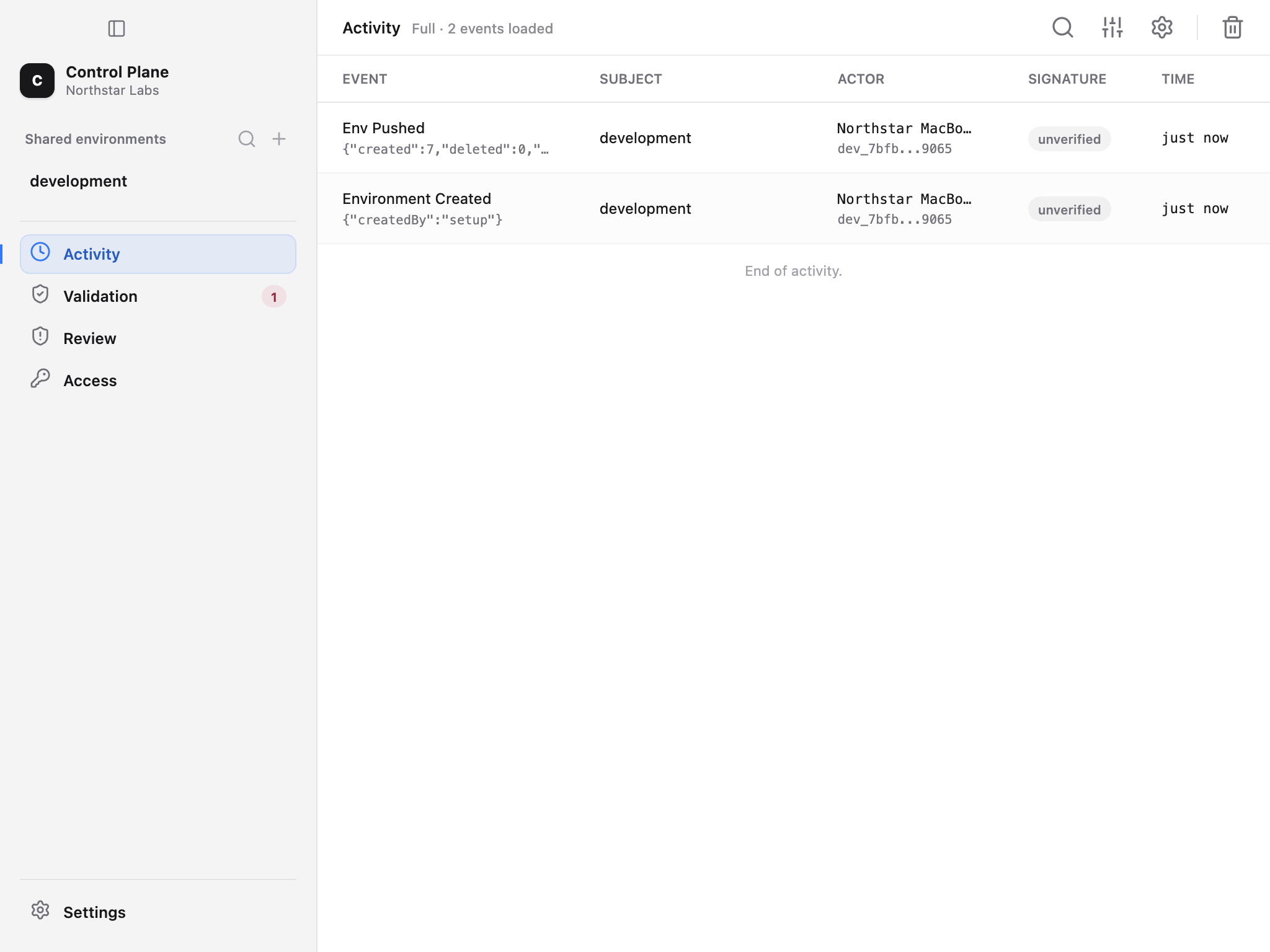Viewport: 1270px width, 952px height.
Task: Open the gear settings in toolbar
Action: coord(1162,27)
